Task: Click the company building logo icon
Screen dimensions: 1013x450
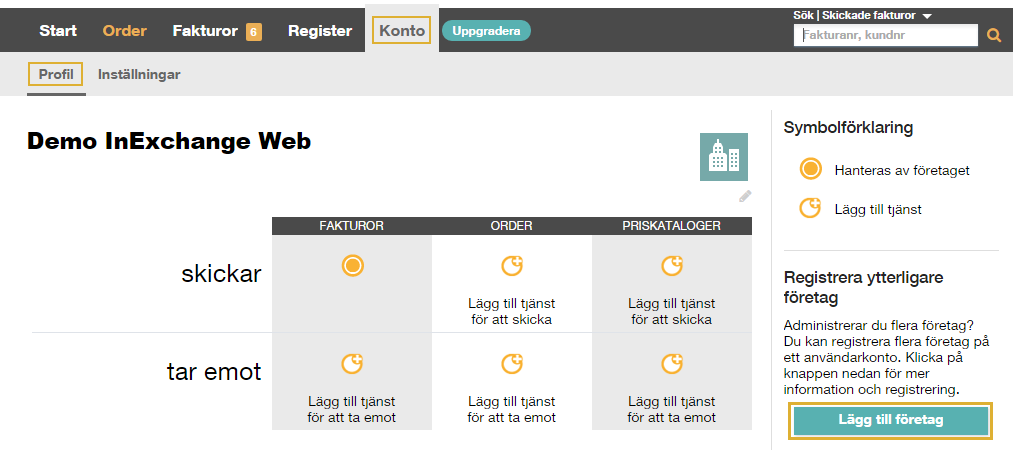Action: (724, 157)
